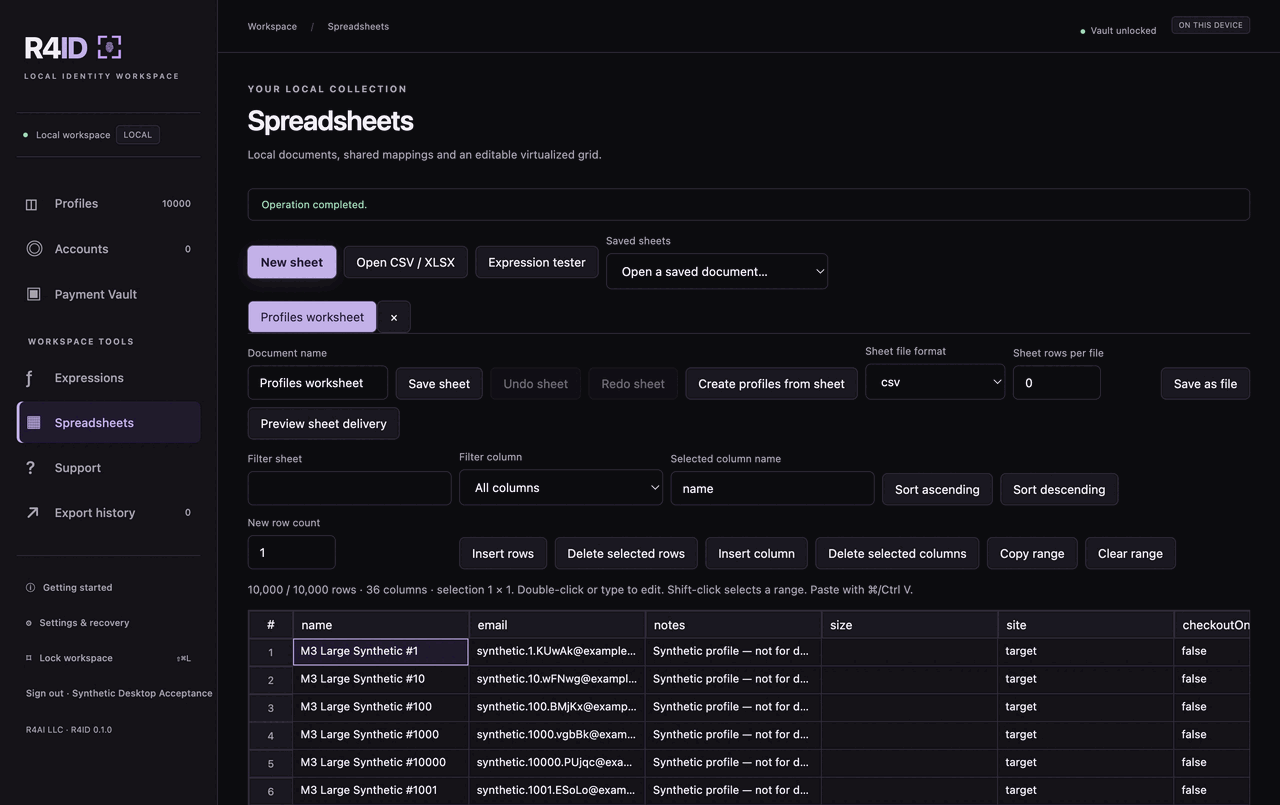This screenshot has height=805, width=1280.
Task: Click Insert column button
Action: tap(756, 553)
